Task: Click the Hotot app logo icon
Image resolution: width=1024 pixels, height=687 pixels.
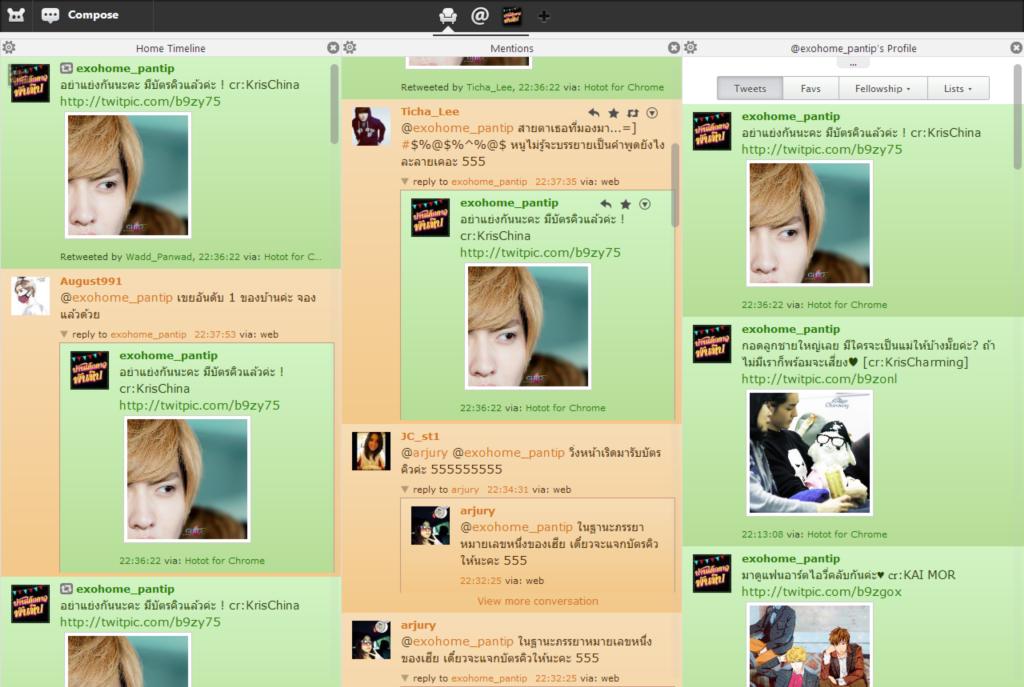Action: [16, 14]
